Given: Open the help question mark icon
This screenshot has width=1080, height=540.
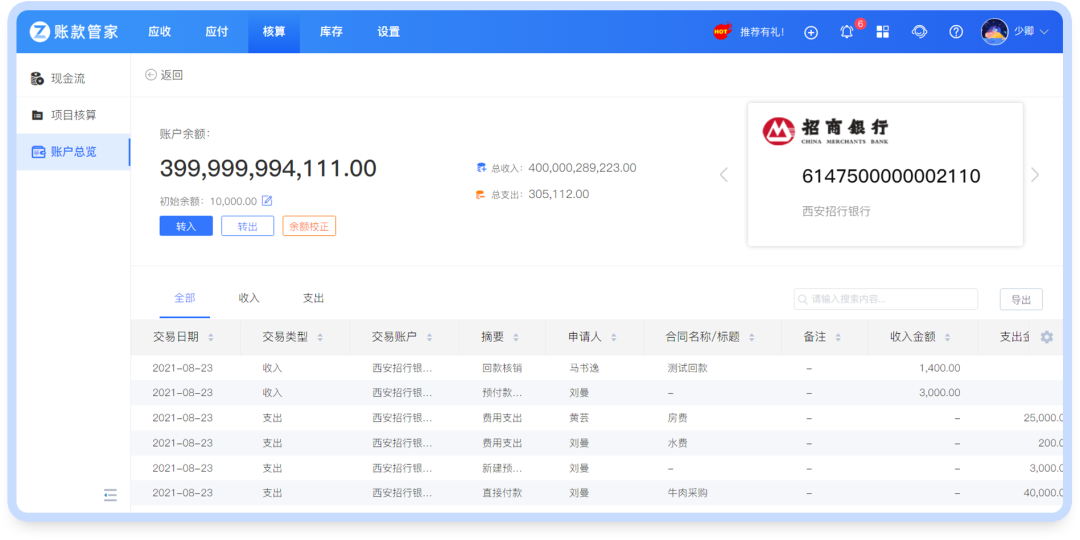Looking at the screenshot, I should tap(956, 32).
